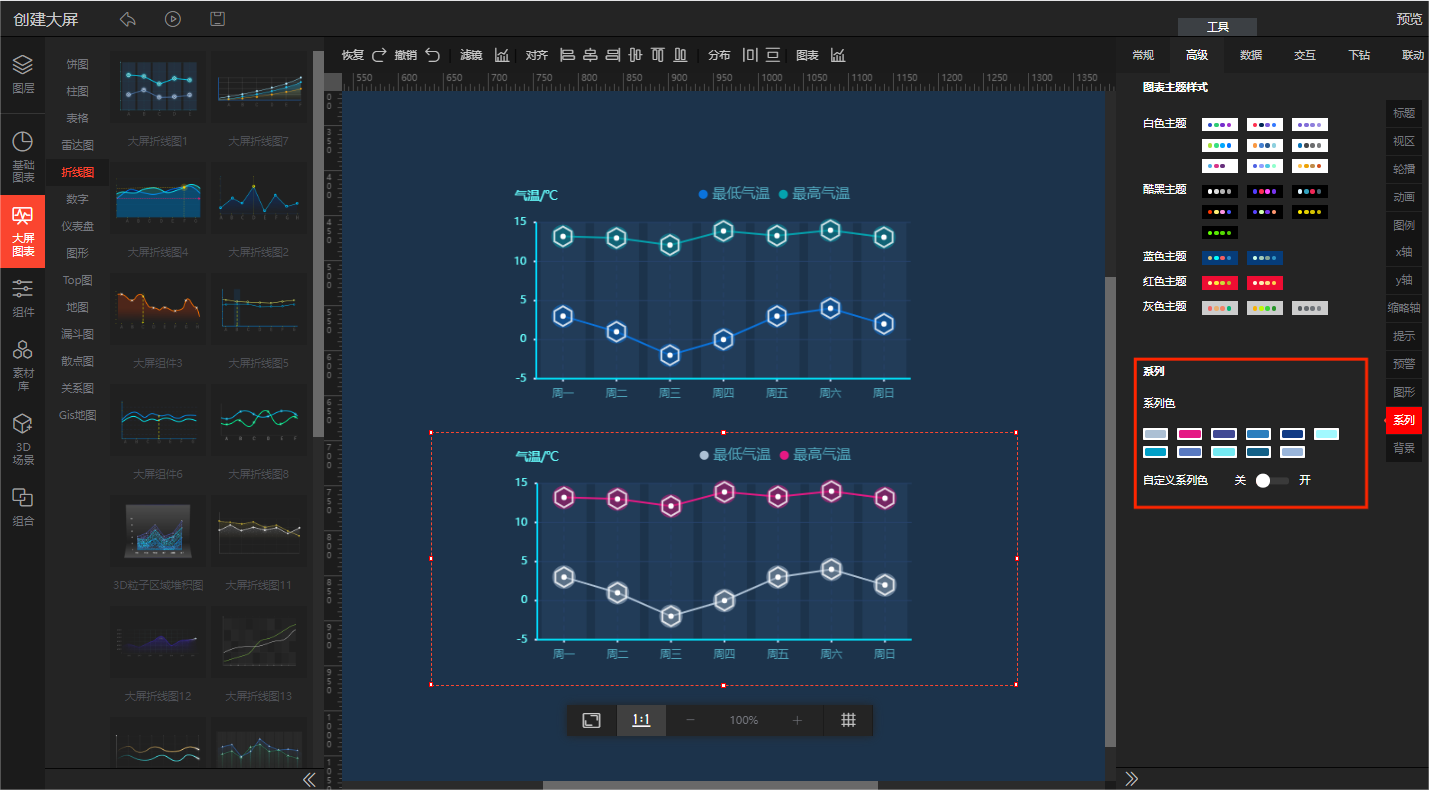Click the align right edges icon
This screenshot has width=1429, height=790.
point(613,55)
